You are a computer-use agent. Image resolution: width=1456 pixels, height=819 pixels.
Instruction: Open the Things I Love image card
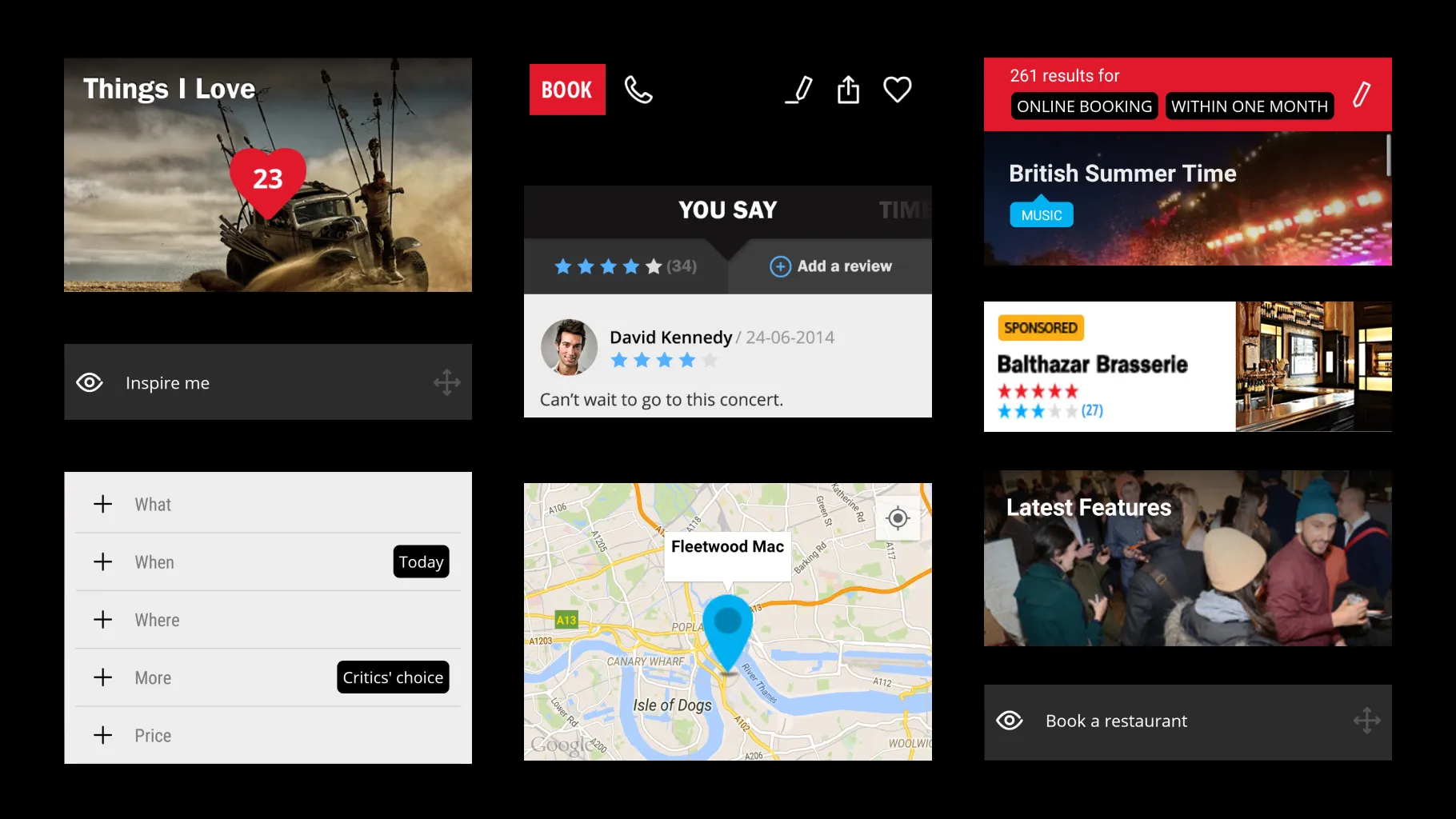268,174
